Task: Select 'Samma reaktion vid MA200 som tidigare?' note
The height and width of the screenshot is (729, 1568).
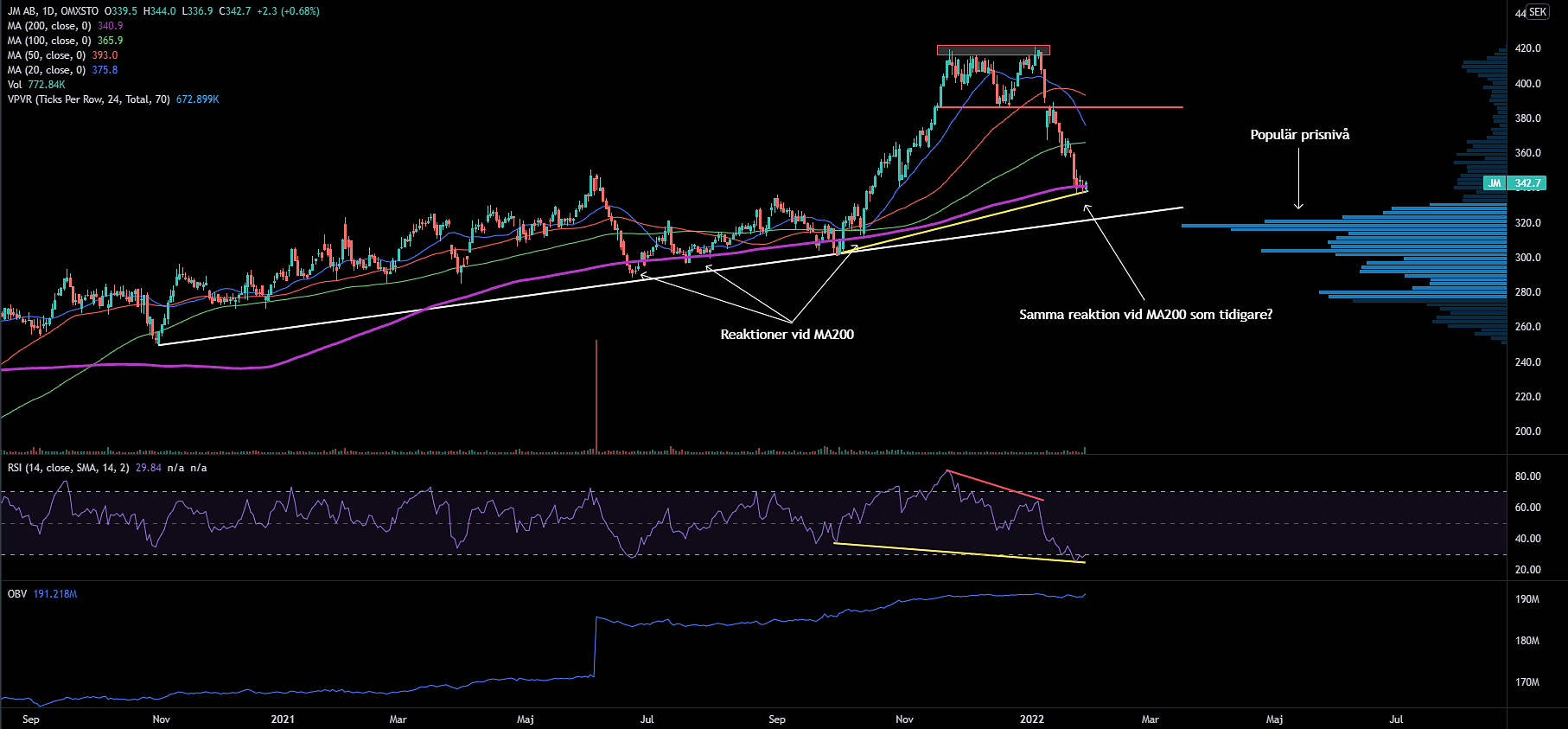Action: tap(1145, 315)
